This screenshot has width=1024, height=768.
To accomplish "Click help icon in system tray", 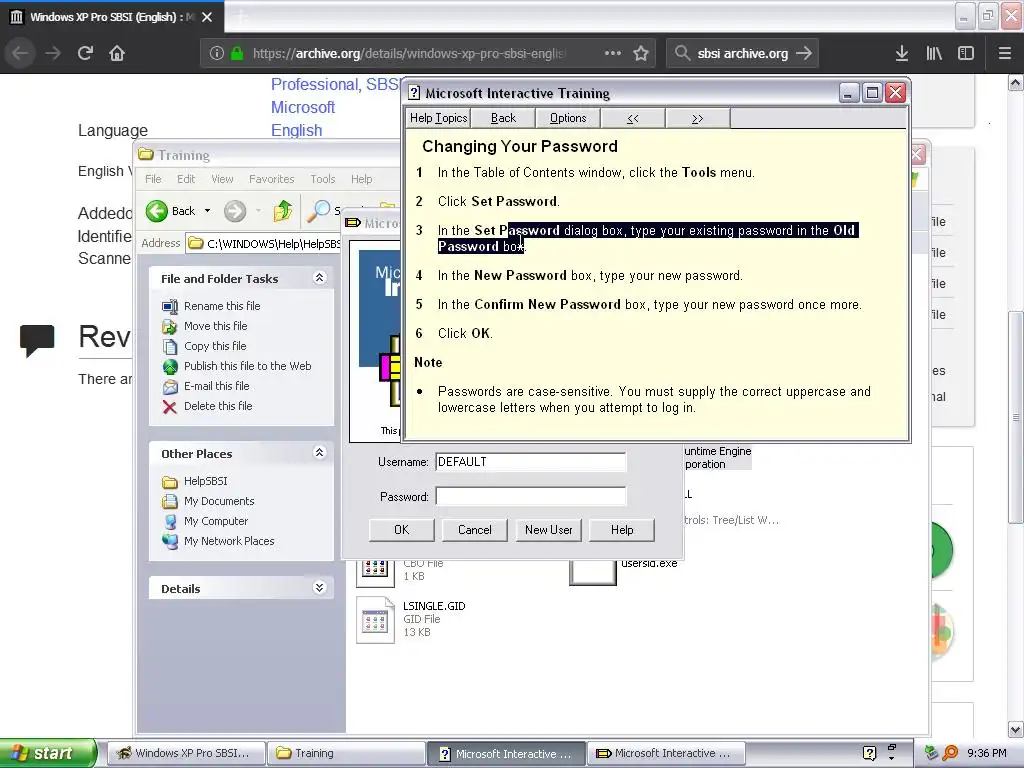I will point(869,753).
